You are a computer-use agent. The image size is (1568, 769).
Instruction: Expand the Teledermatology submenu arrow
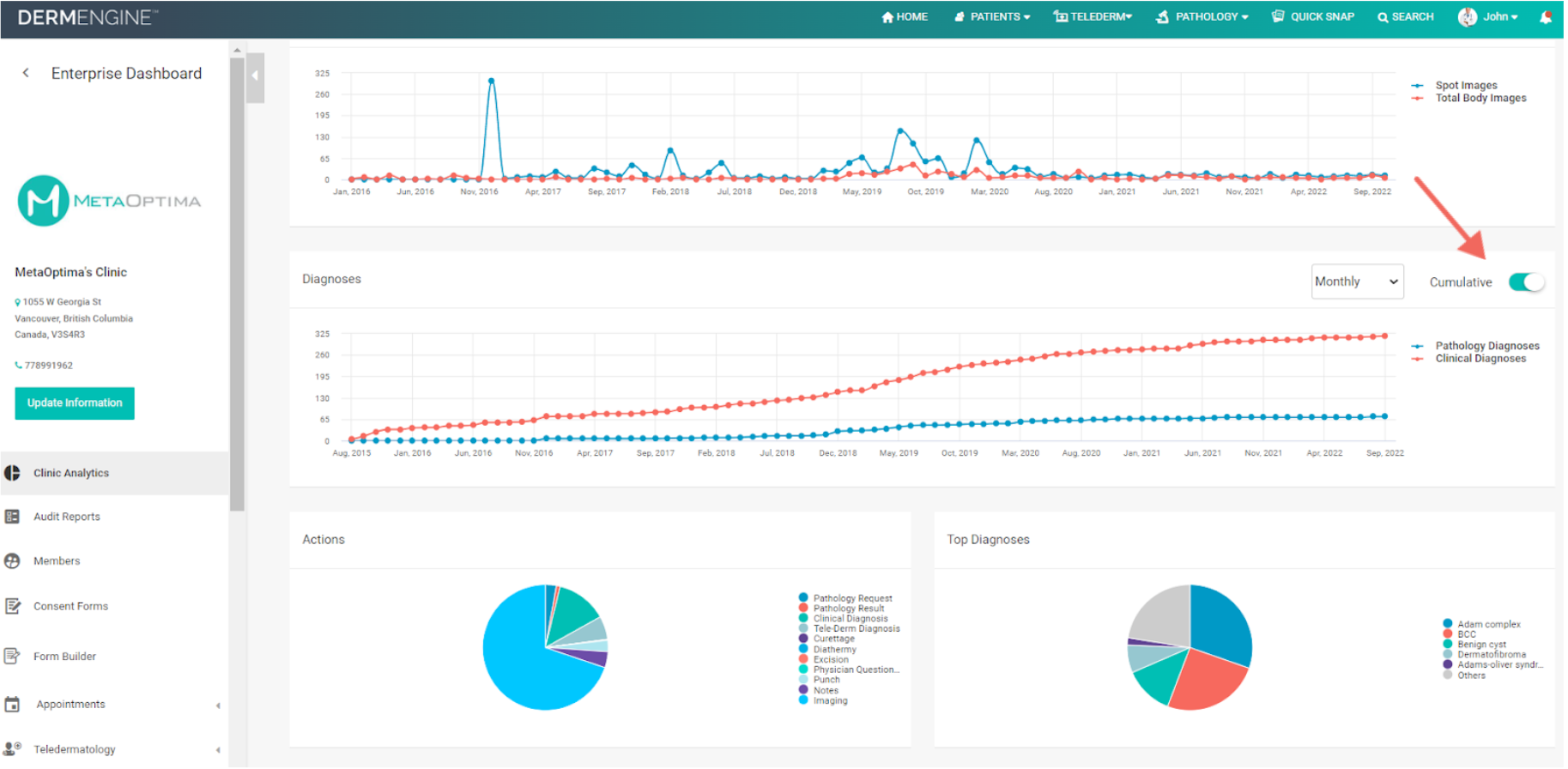[x=218, y=750]
